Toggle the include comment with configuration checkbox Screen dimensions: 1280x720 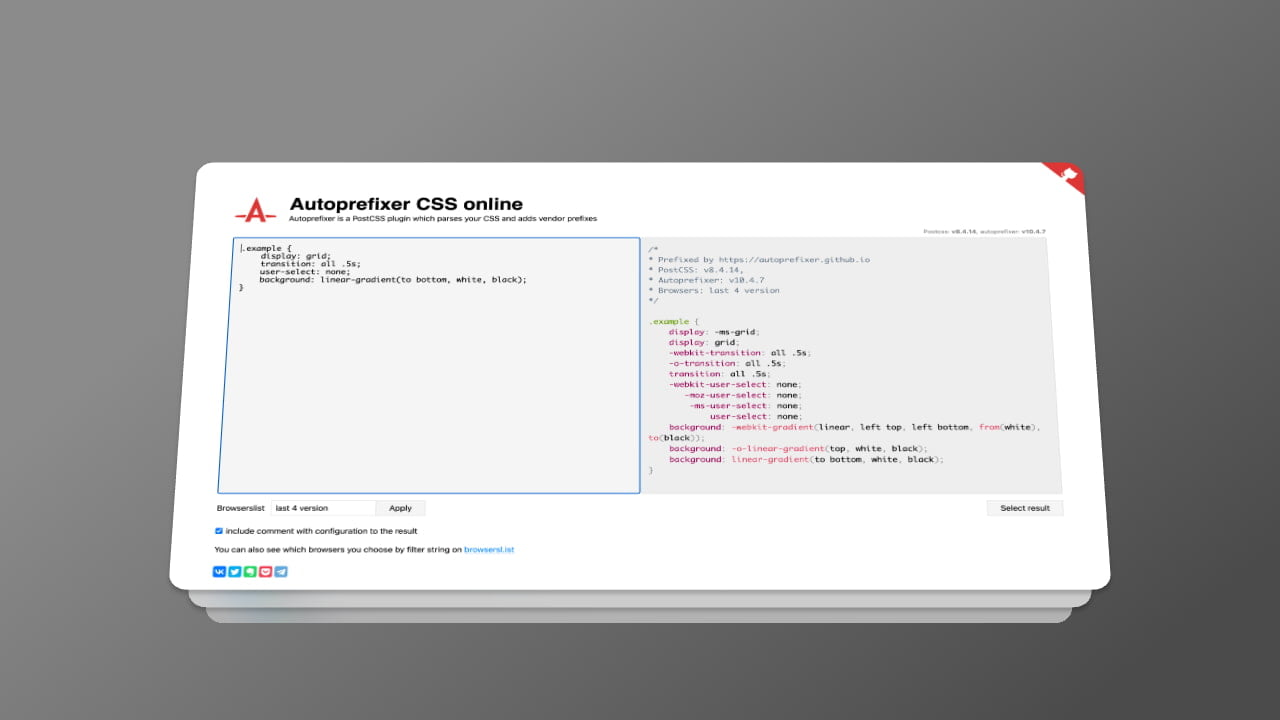[x=219, y=531]
